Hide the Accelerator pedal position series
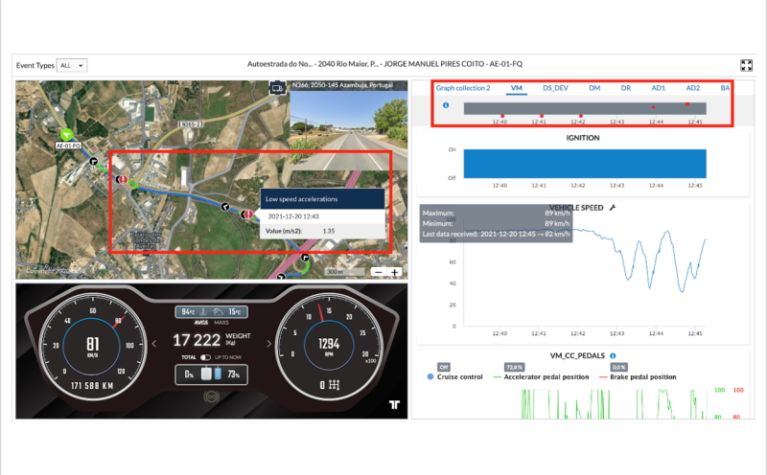The height and width of the screenshot is (475, 767). pyautogui.click(x=551, y=377)
